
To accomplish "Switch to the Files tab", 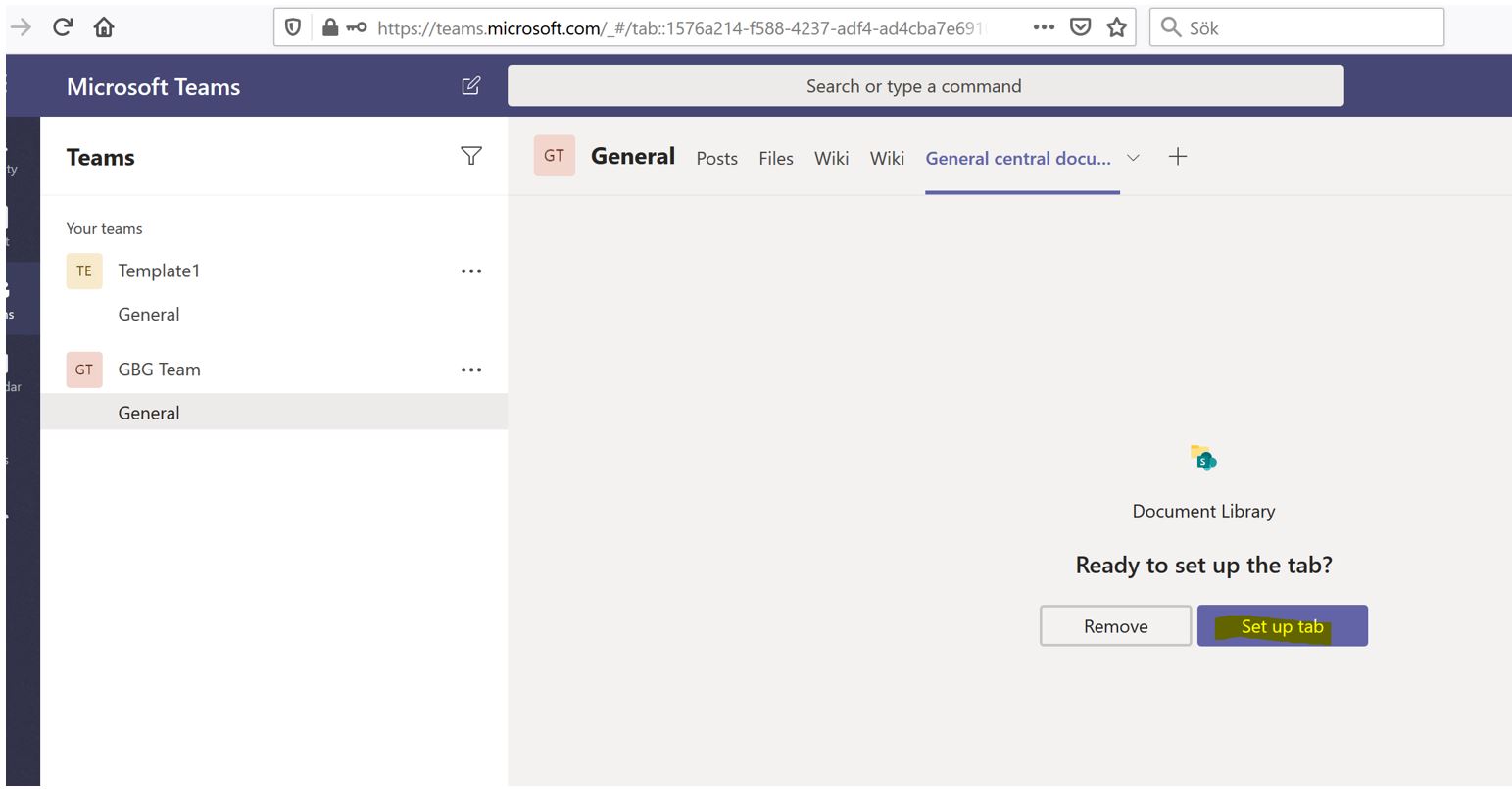I will 775,158.
